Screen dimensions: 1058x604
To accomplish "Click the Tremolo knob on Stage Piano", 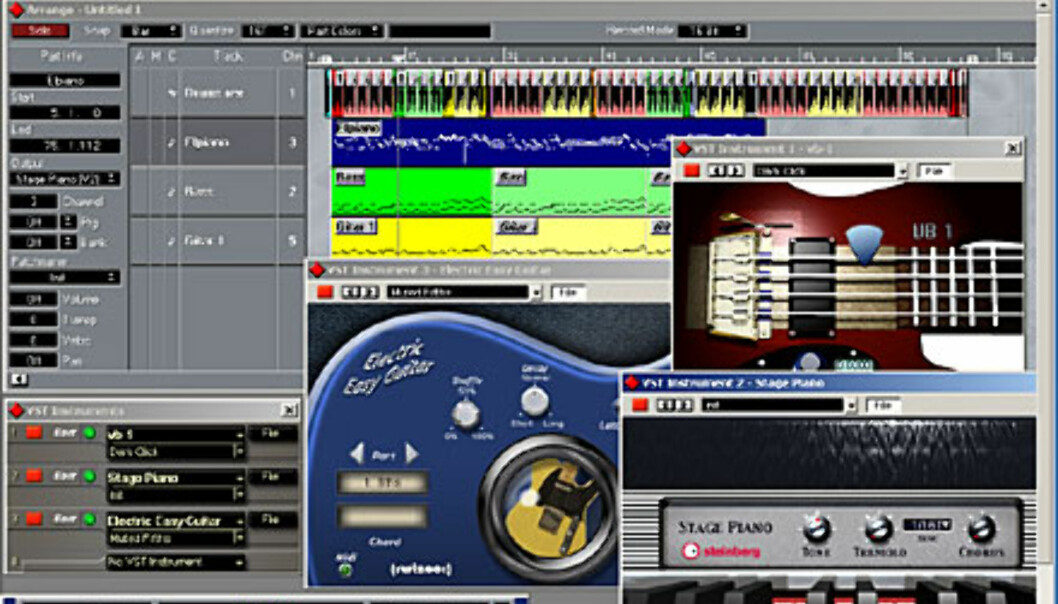I will coord(879,530).
